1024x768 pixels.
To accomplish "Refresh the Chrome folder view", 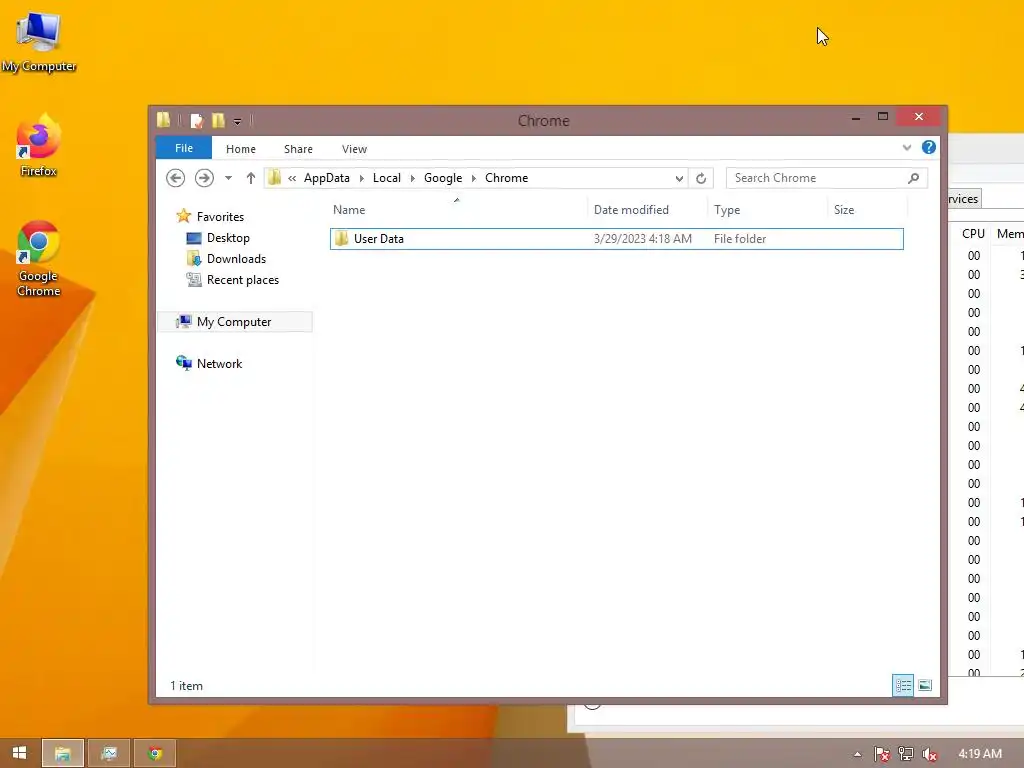I will pos(701,178).
